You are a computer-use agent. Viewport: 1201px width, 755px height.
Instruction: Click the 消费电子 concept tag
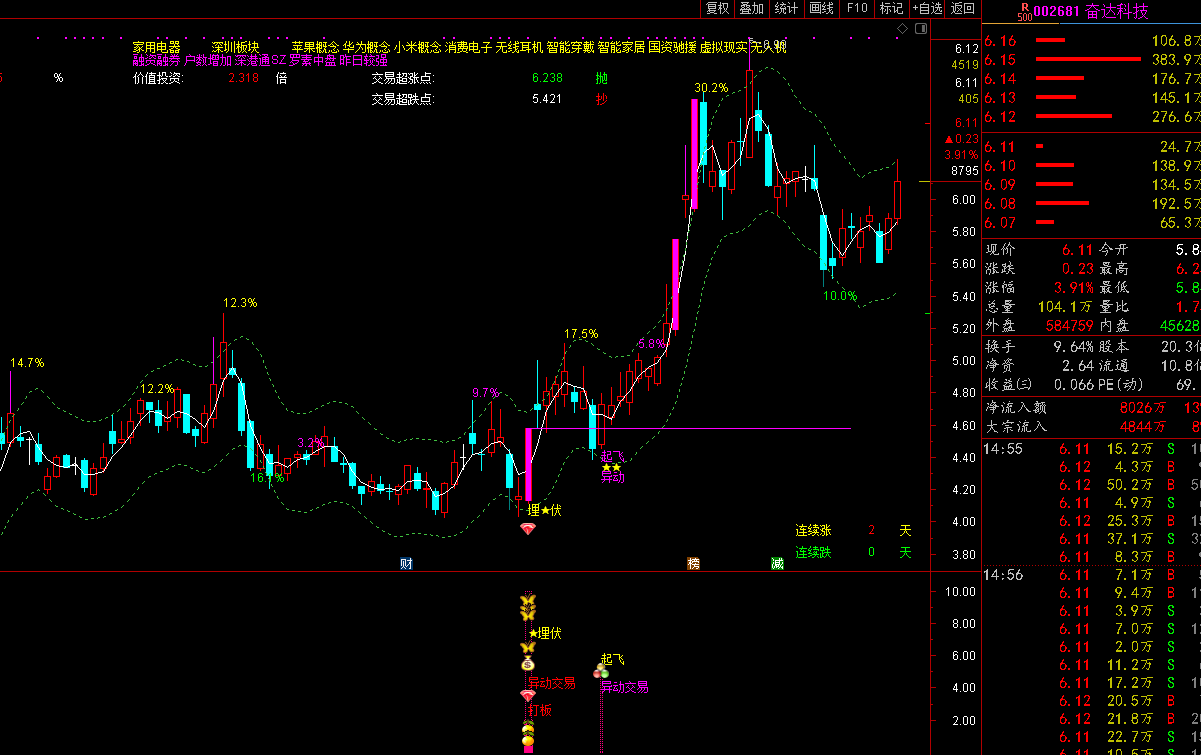[469, 47]
